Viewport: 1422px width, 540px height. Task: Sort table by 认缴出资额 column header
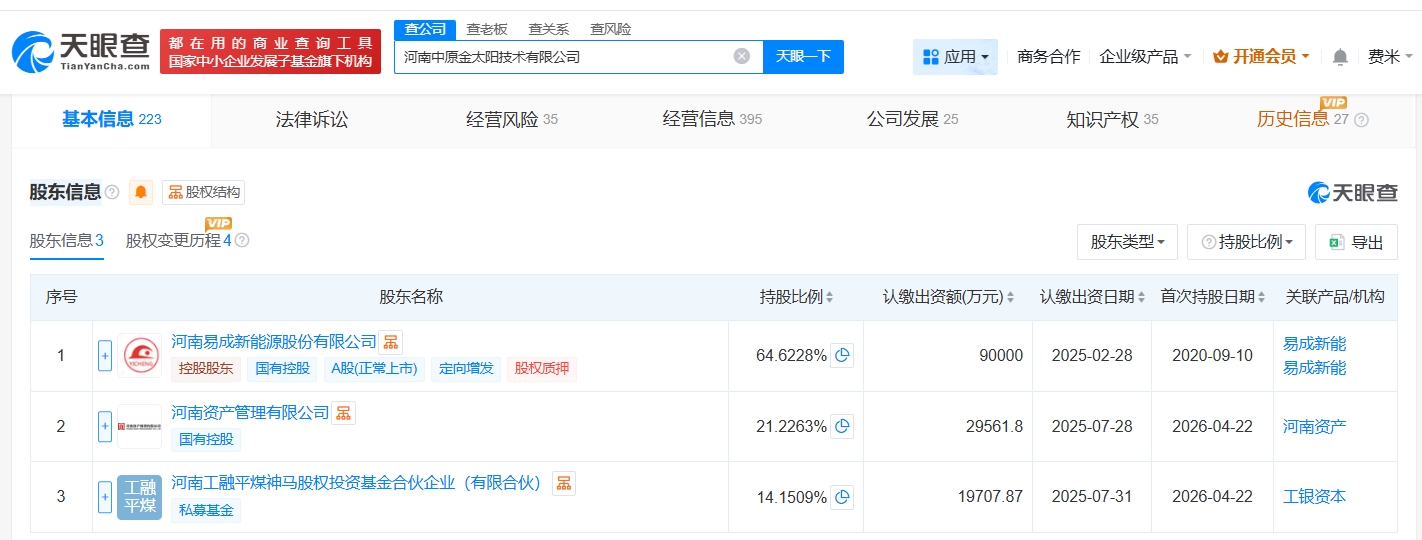948,297
